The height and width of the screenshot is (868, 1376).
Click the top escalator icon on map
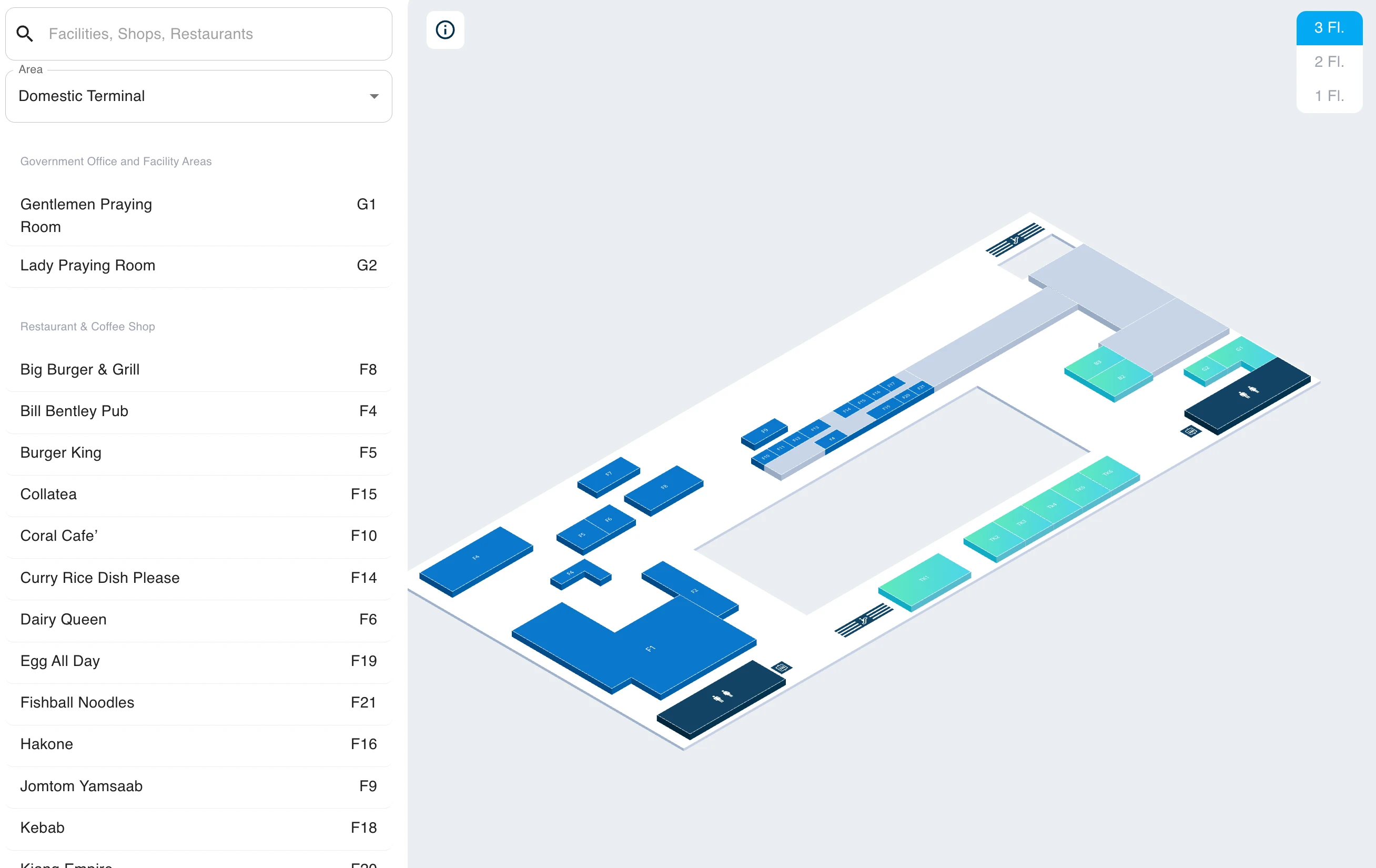point(1015,239)
